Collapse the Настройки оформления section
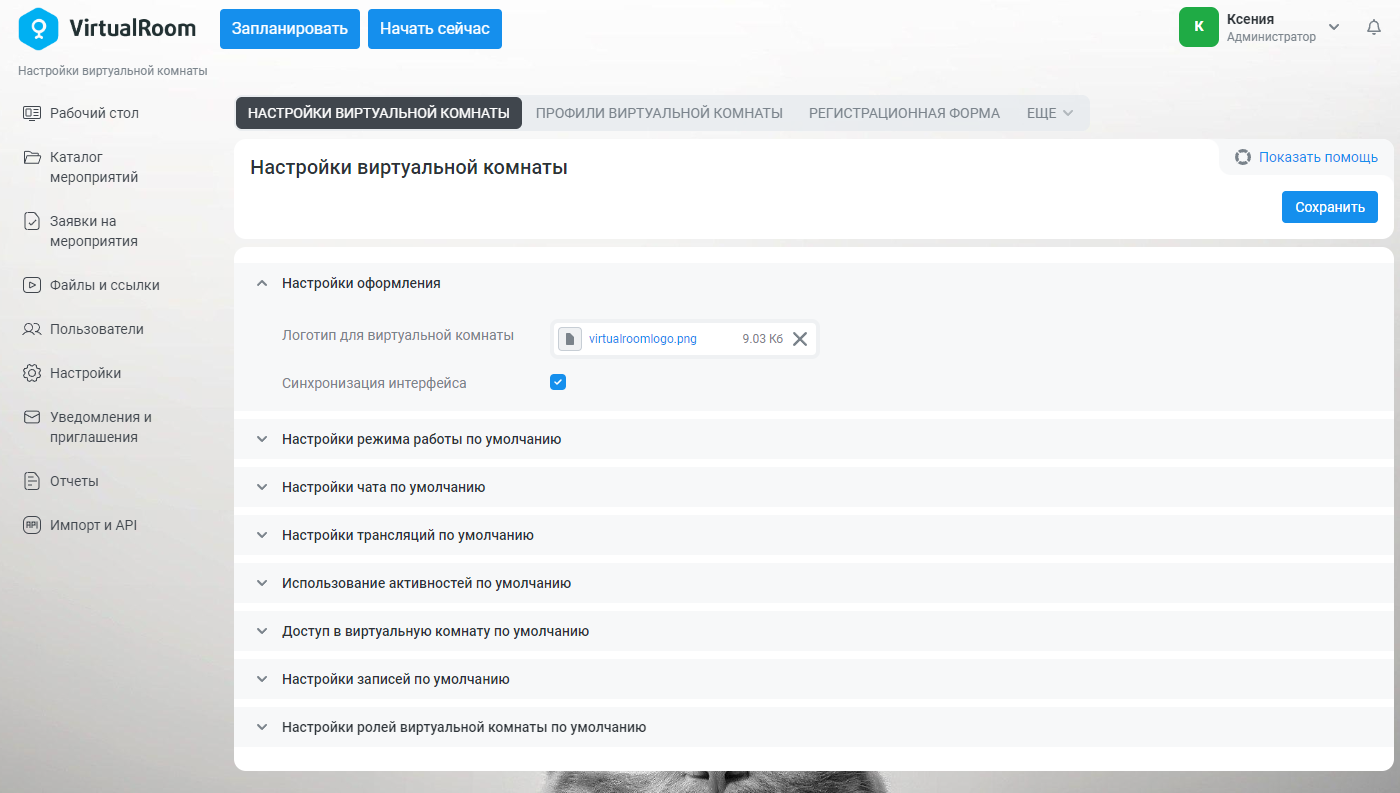 (x=262, y=283)
